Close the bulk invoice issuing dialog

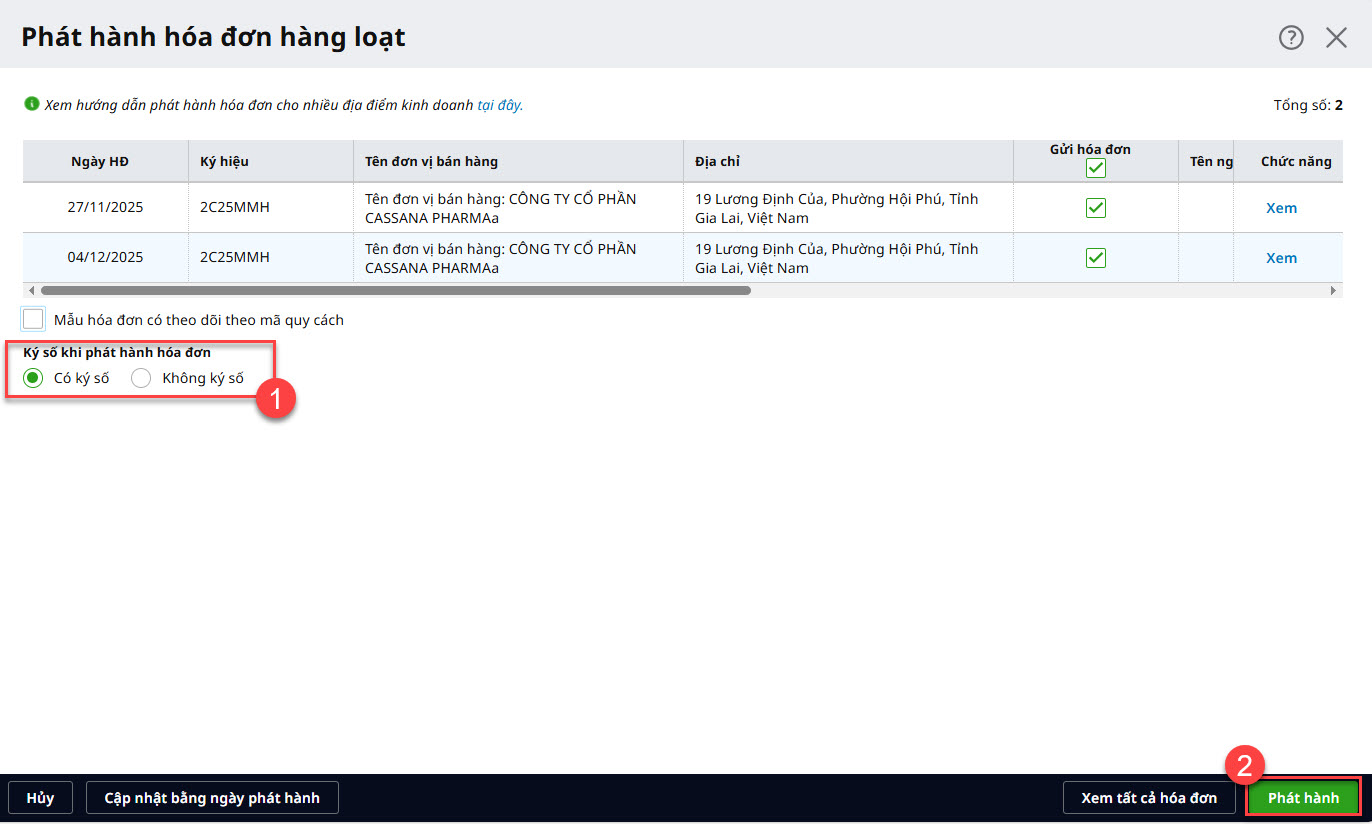pyautogui.click(x=1336, y=38)
